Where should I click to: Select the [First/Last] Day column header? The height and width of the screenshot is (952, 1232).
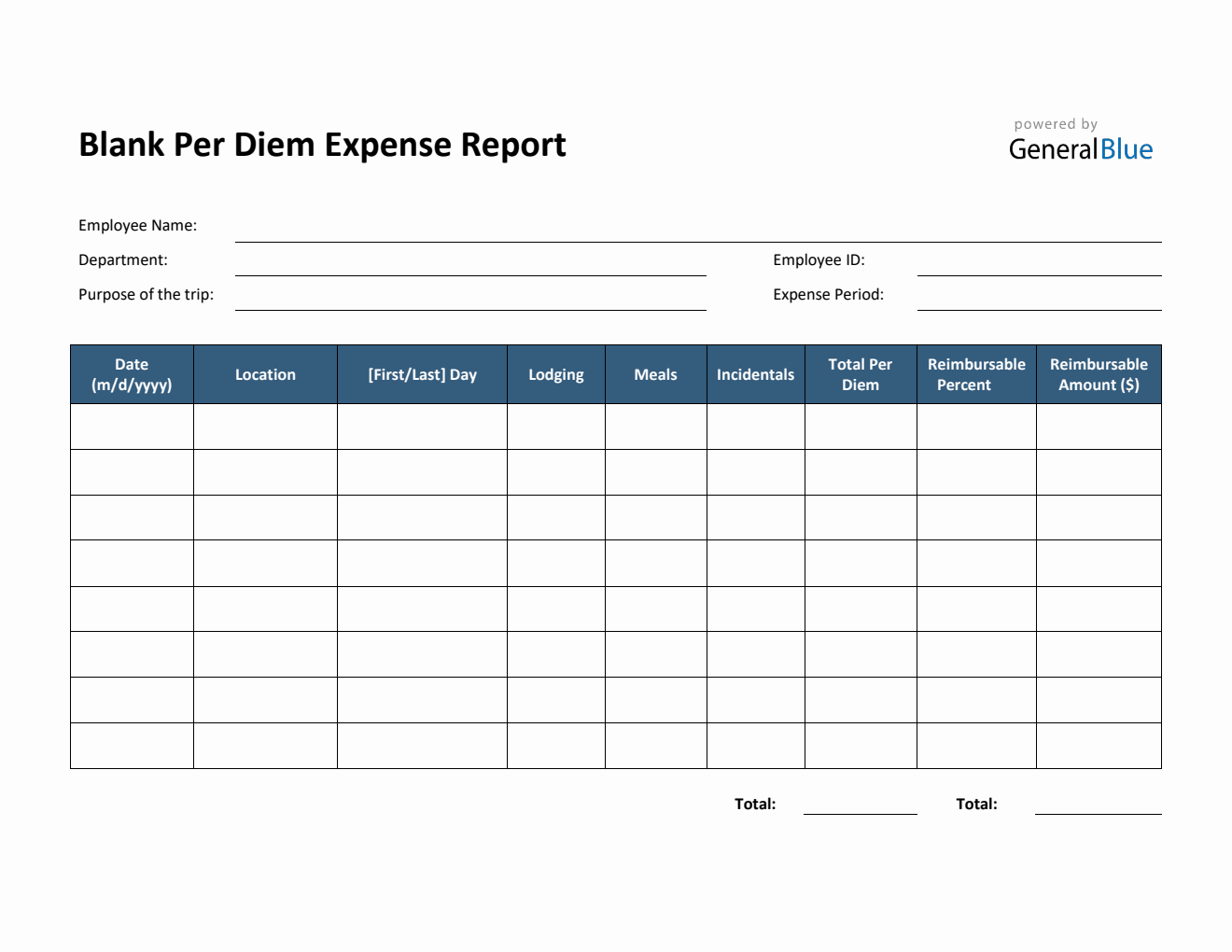[422, 373]
